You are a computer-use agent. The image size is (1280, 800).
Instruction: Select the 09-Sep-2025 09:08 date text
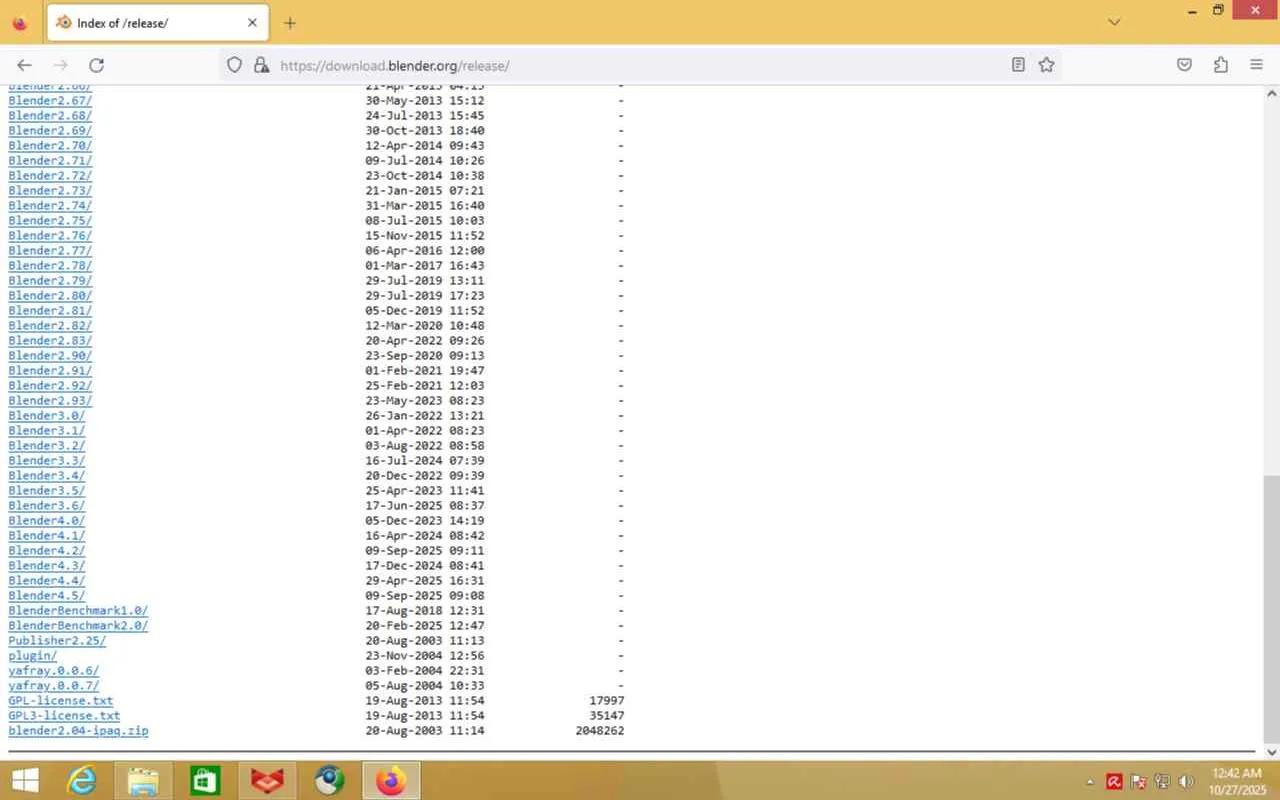coord(425,596)
